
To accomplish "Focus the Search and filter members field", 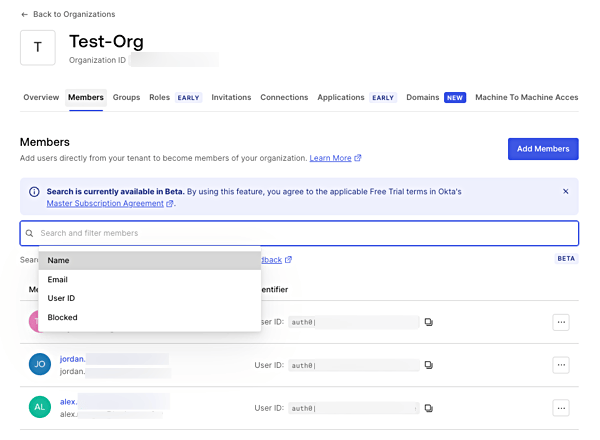I will (x=299, y=233).
